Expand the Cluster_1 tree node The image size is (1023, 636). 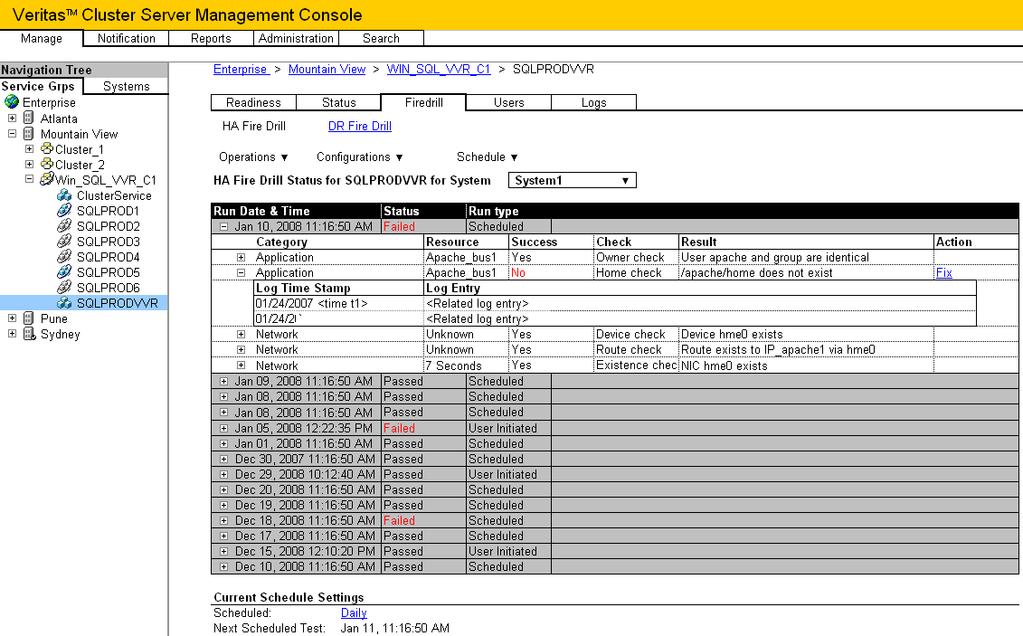(x=29, y=149)
